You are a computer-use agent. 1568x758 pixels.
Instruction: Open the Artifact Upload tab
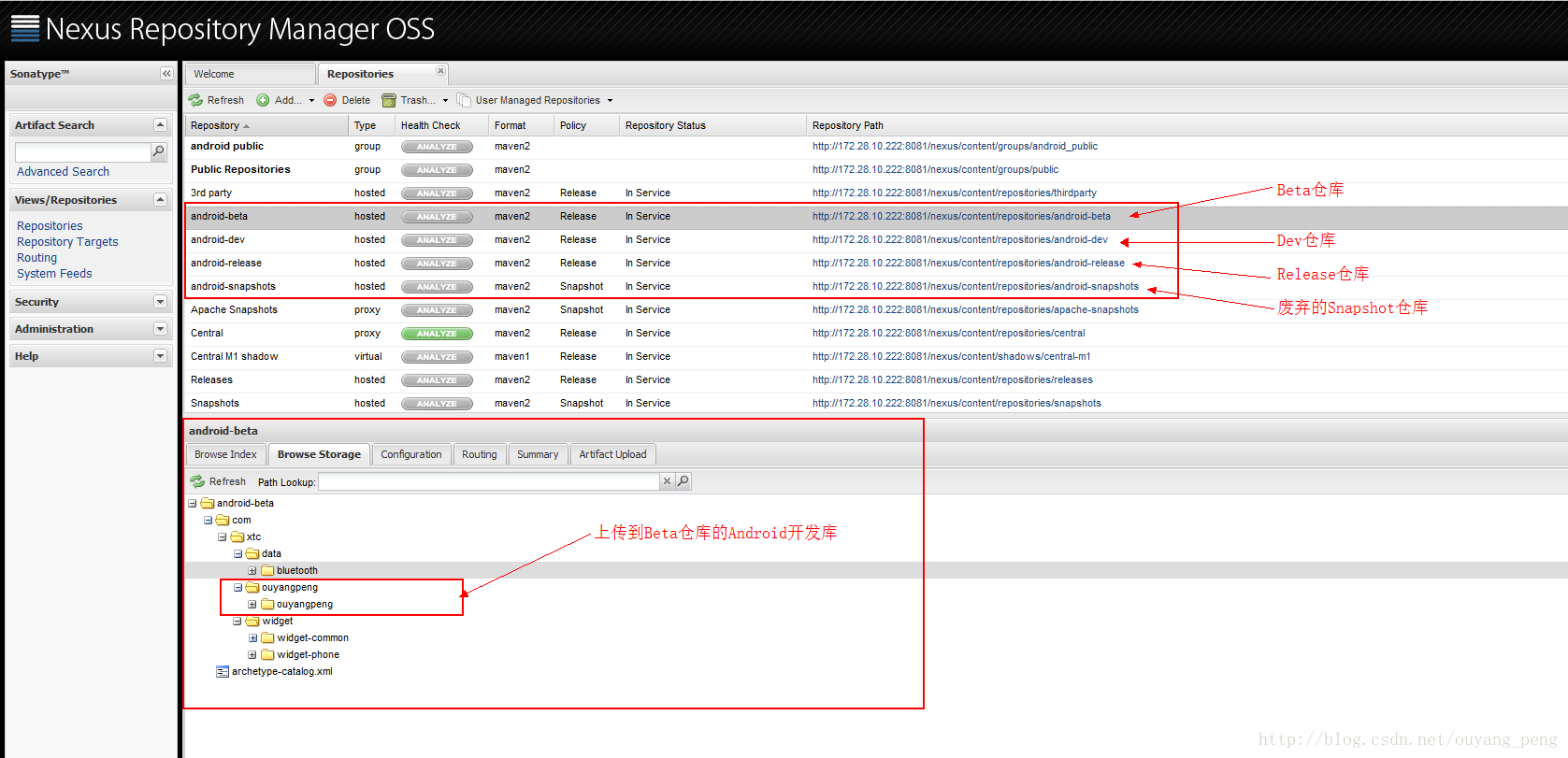612,454
